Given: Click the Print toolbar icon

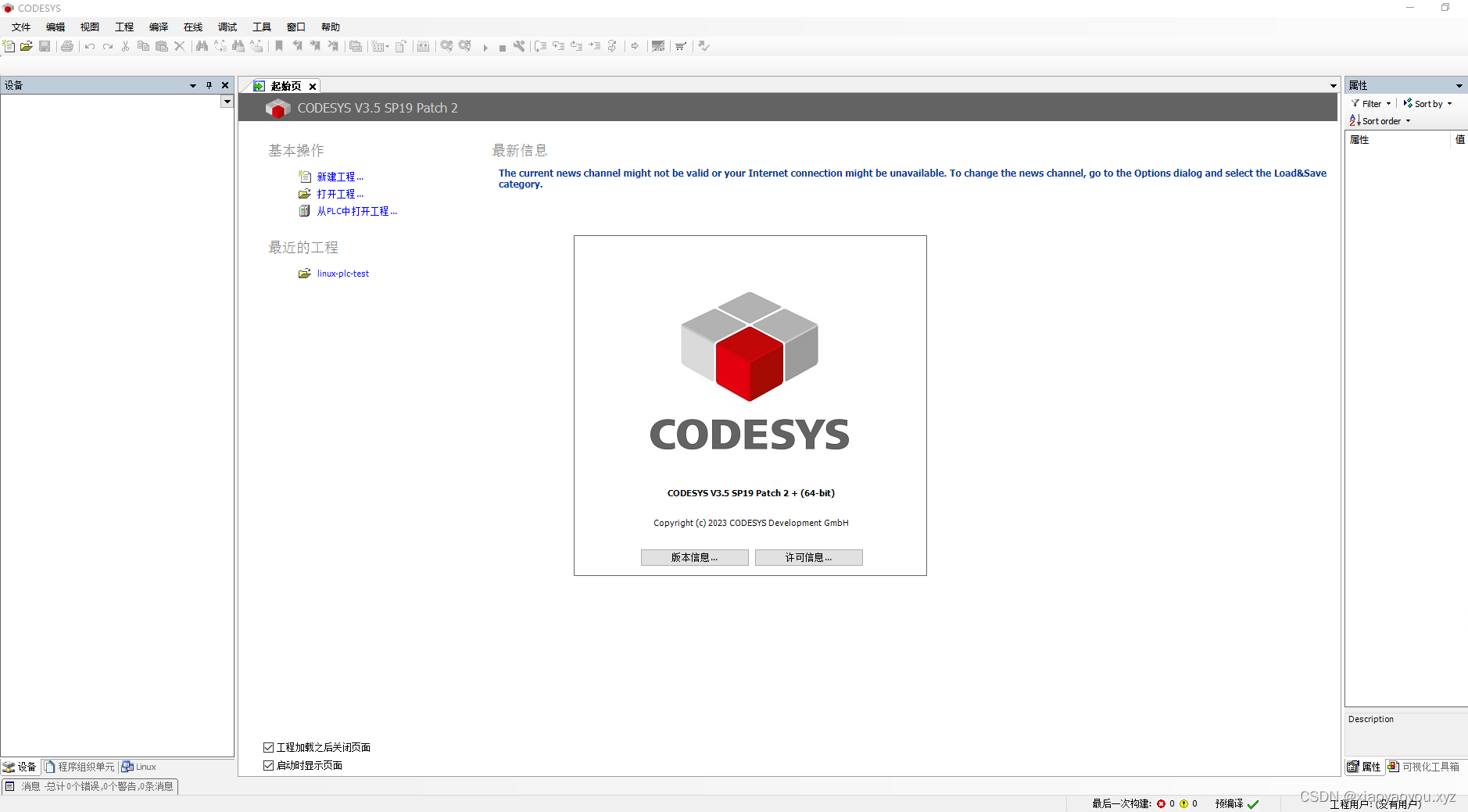Looking at the screenshot, I should coord(67,46).
